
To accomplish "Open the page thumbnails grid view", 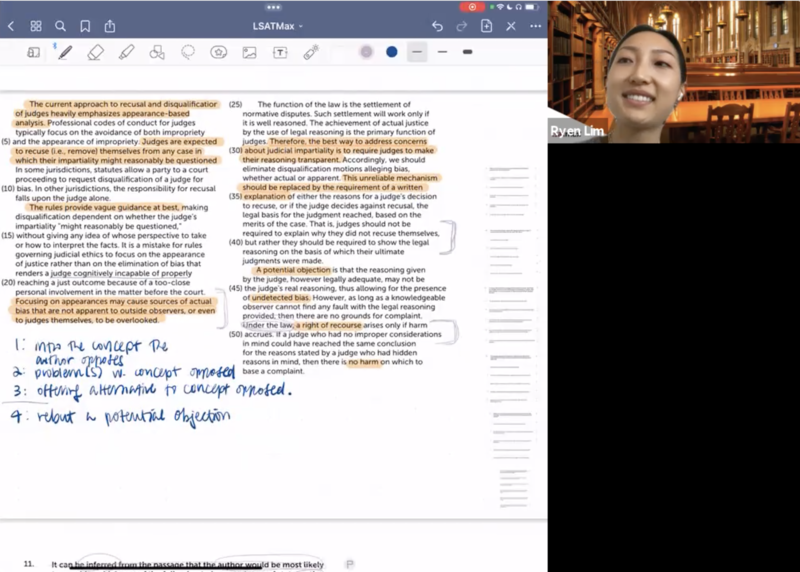I will coord(36,26).
